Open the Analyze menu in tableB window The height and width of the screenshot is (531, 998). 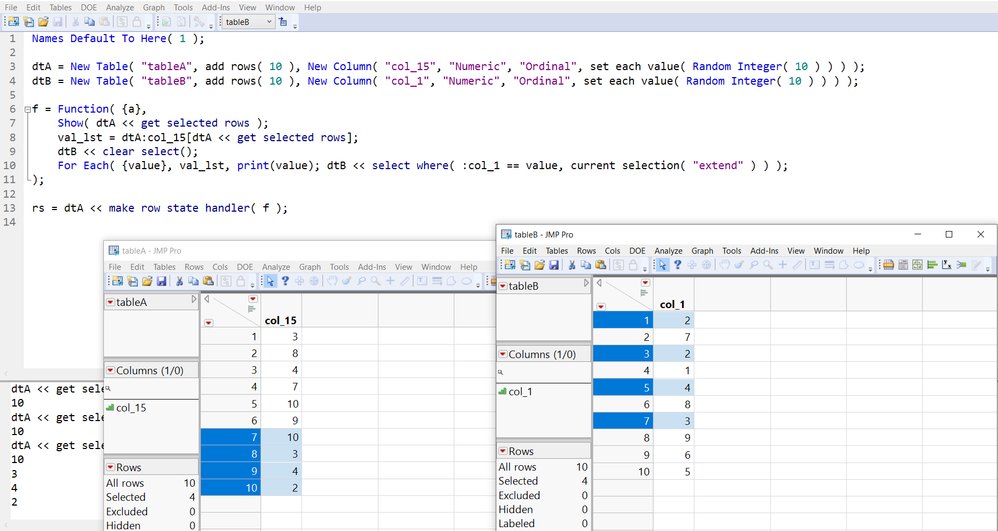(x=668, y=251)
